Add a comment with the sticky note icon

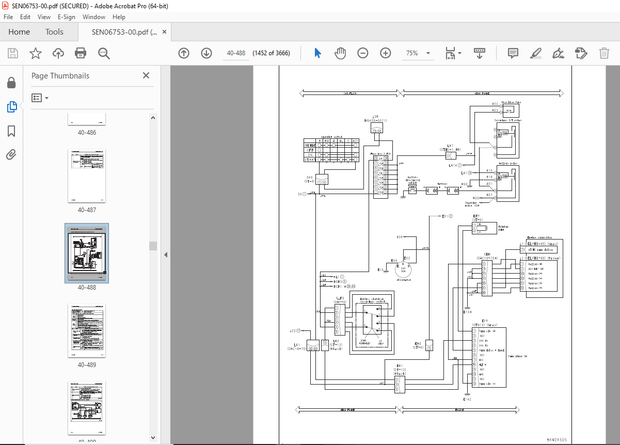tap(511, 53)
